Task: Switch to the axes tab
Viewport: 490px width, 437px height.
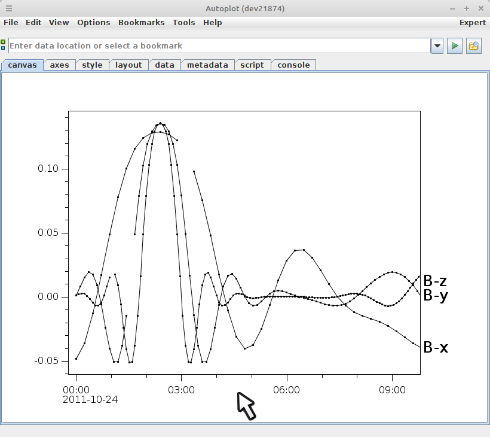Action: tap(59, 65)
